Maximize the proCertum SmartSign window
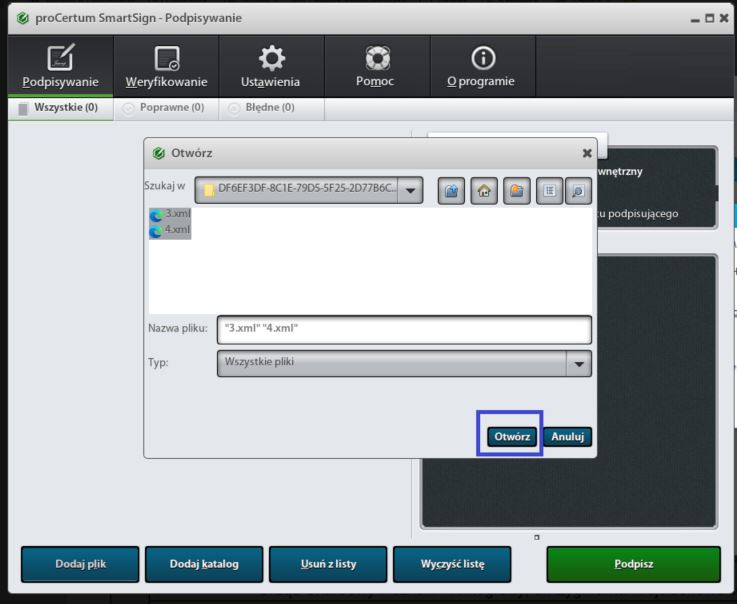The width and height of the screenshot is (737, 604). point(710,18)
